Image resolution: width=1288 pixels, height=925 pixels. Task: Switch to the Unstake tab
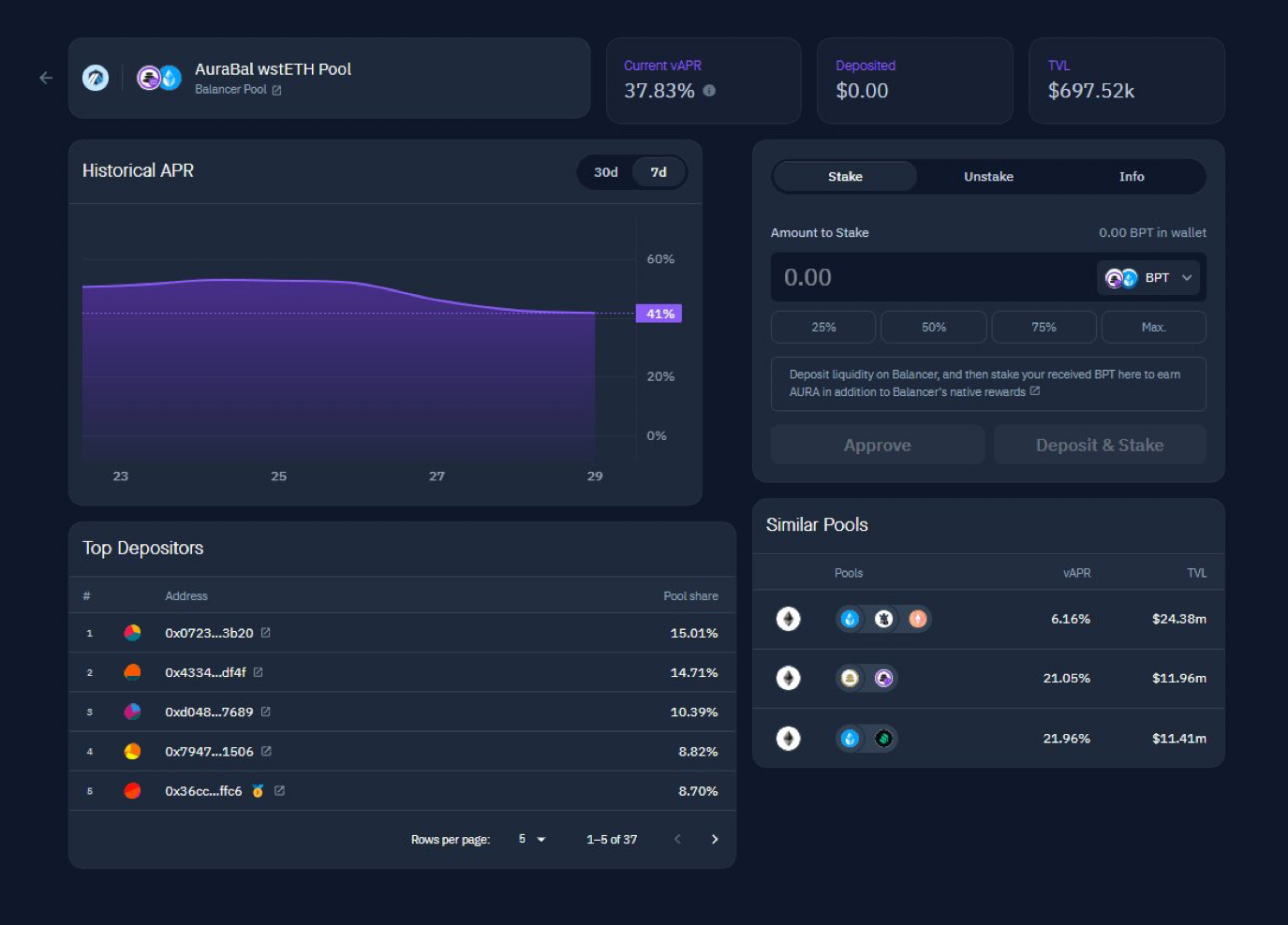[988, 177]
